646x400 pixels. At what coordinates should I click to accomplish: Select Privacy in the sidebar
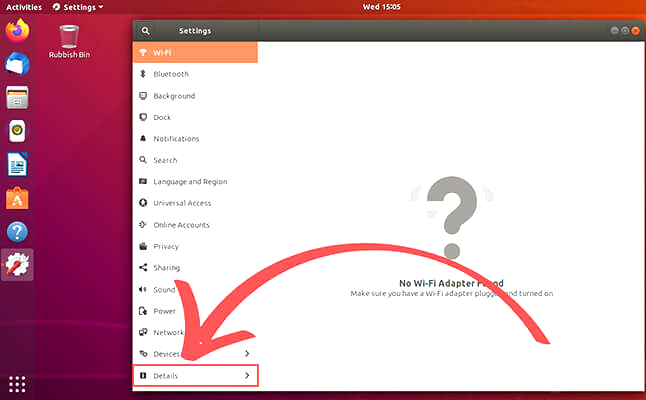(x=195, y=246)
